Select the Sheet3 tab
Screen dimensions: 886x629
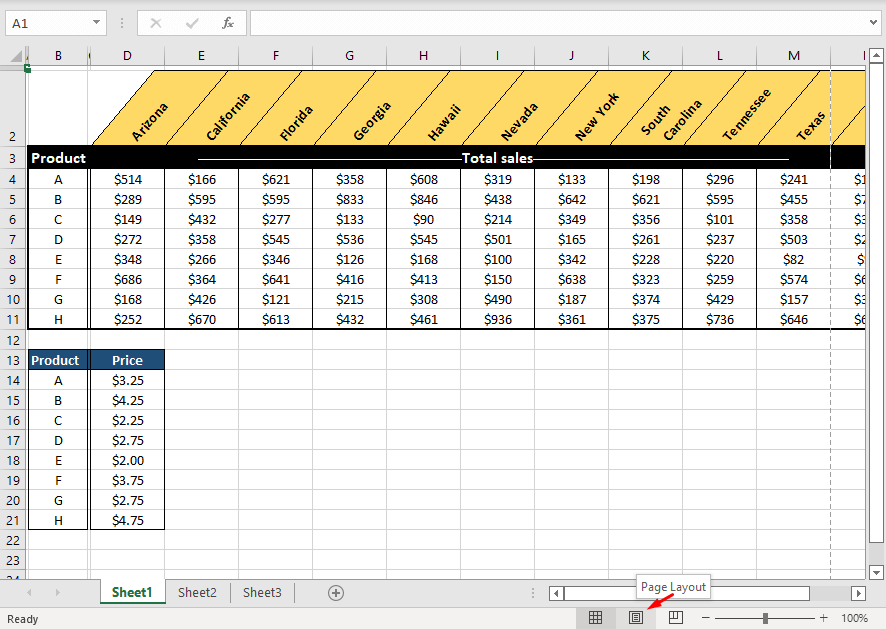tap(262, 592)
